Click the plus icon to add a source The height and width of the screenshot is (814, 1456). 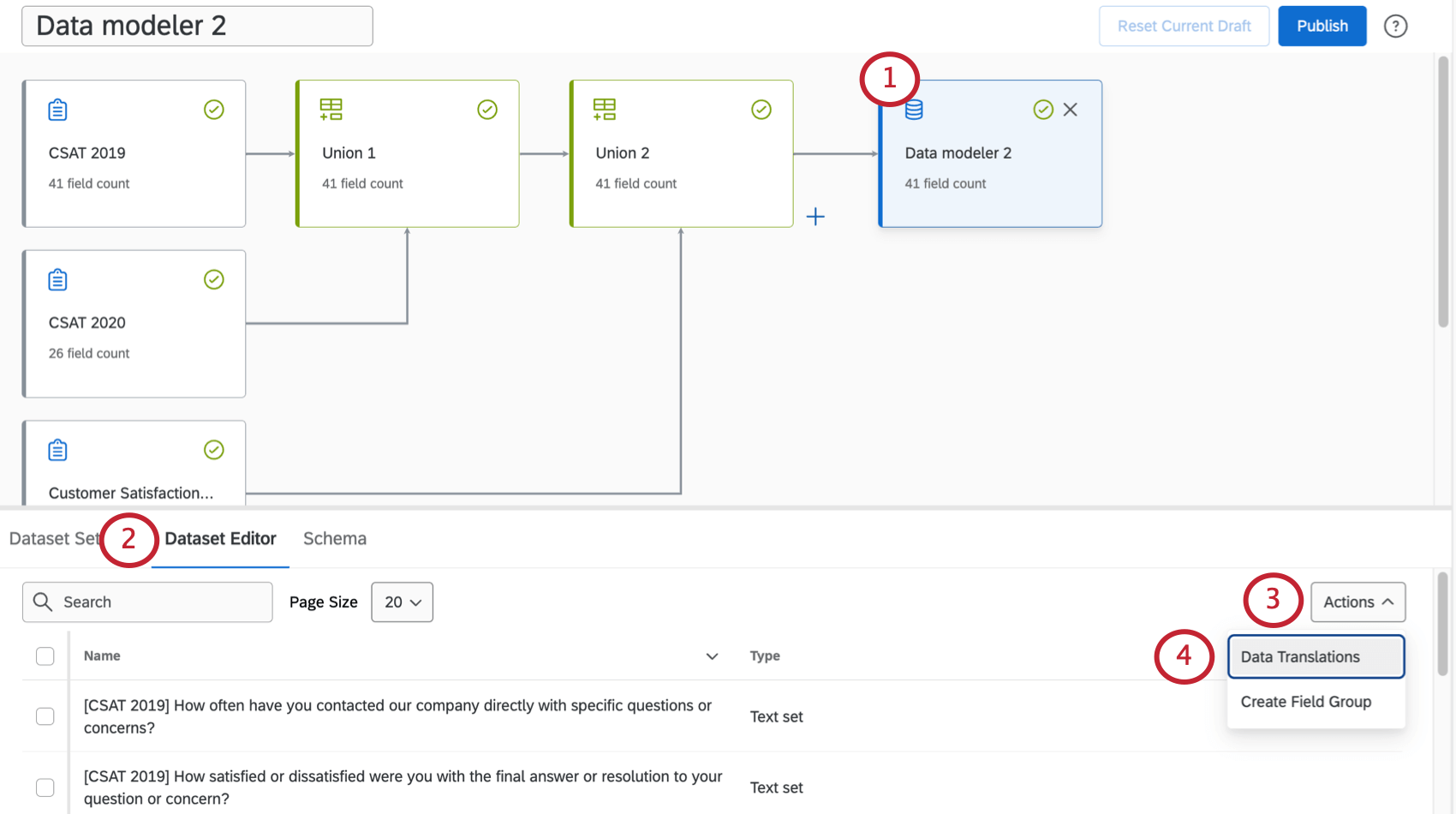coord(815,217)
